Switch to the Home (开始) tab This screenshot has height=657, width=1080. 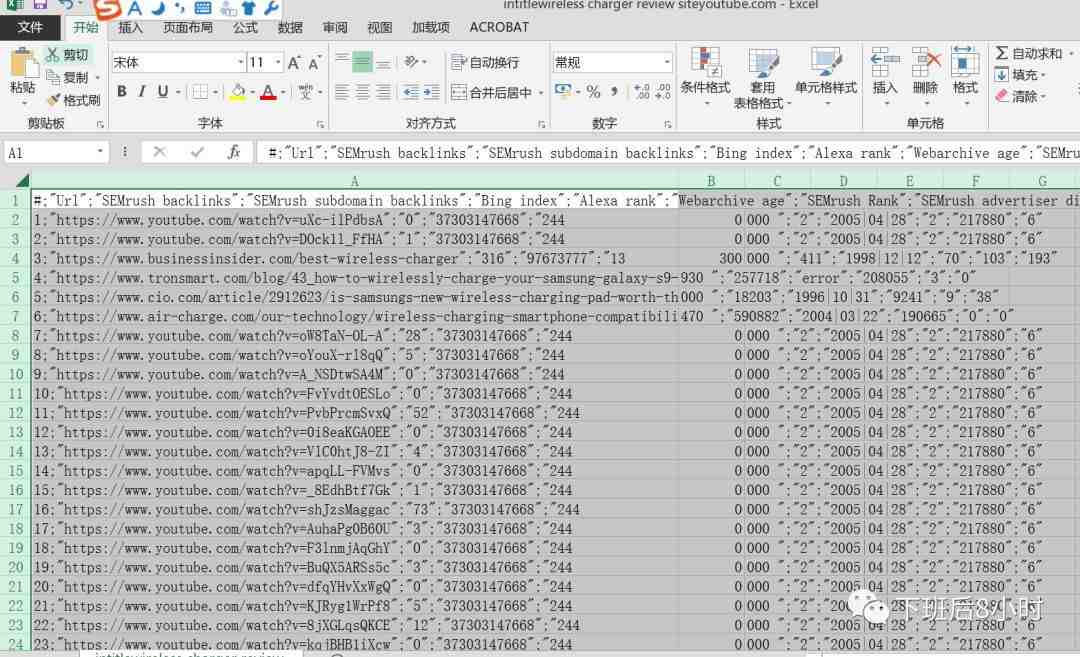(86, 28)
